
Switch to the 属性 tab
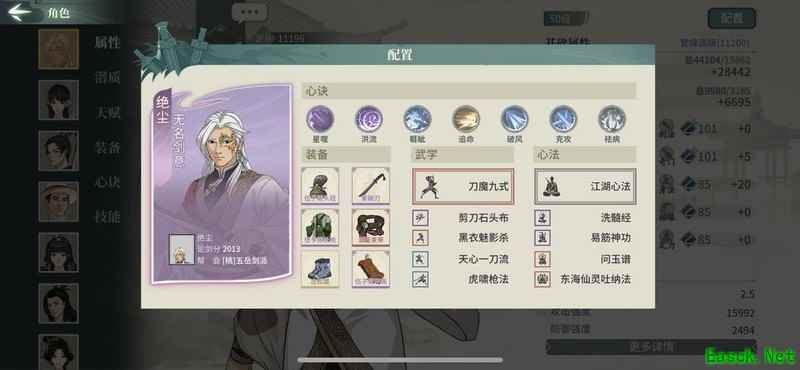click(107, 43)
